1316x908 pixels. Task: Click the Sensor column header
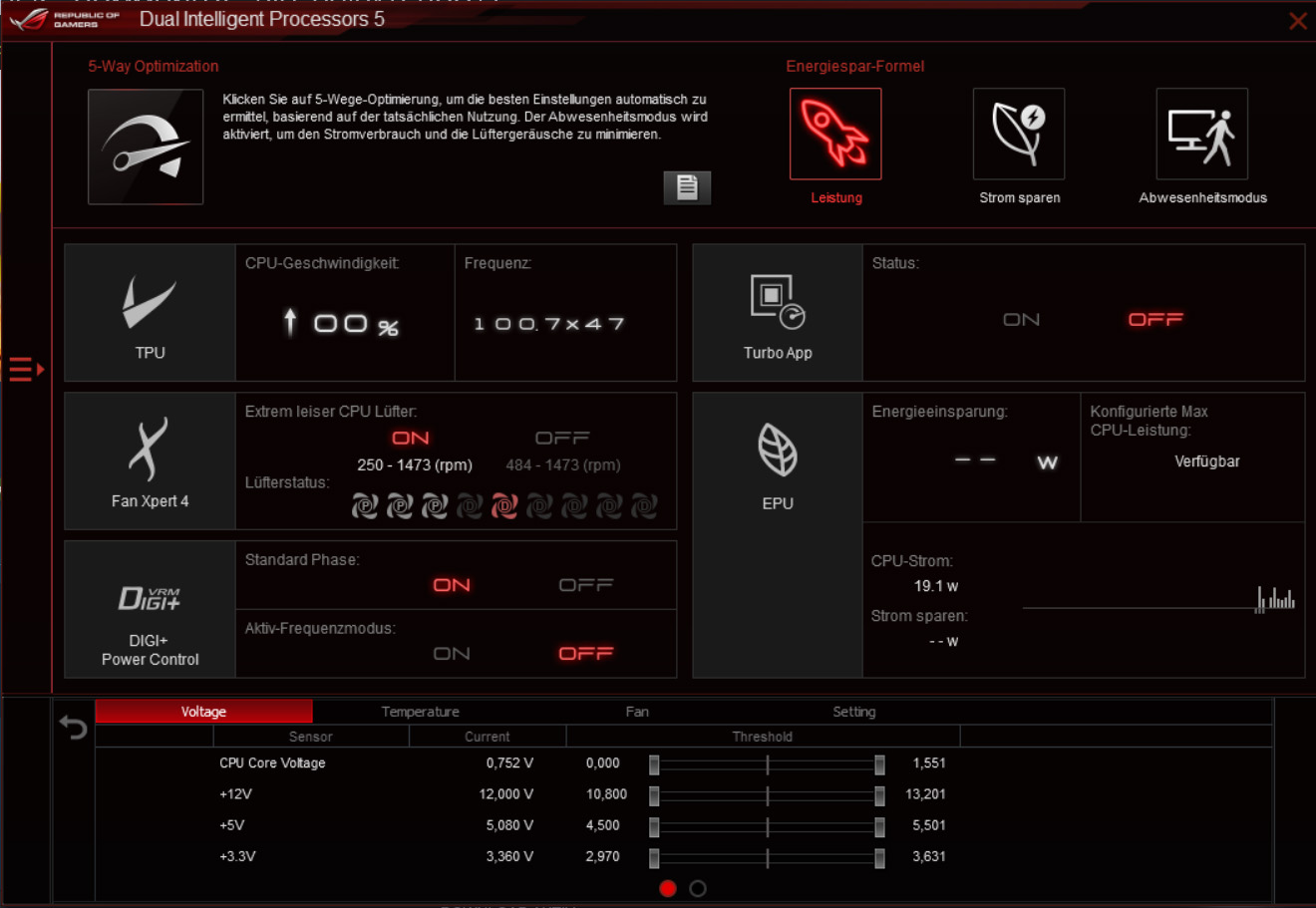(x=311, y=737)
